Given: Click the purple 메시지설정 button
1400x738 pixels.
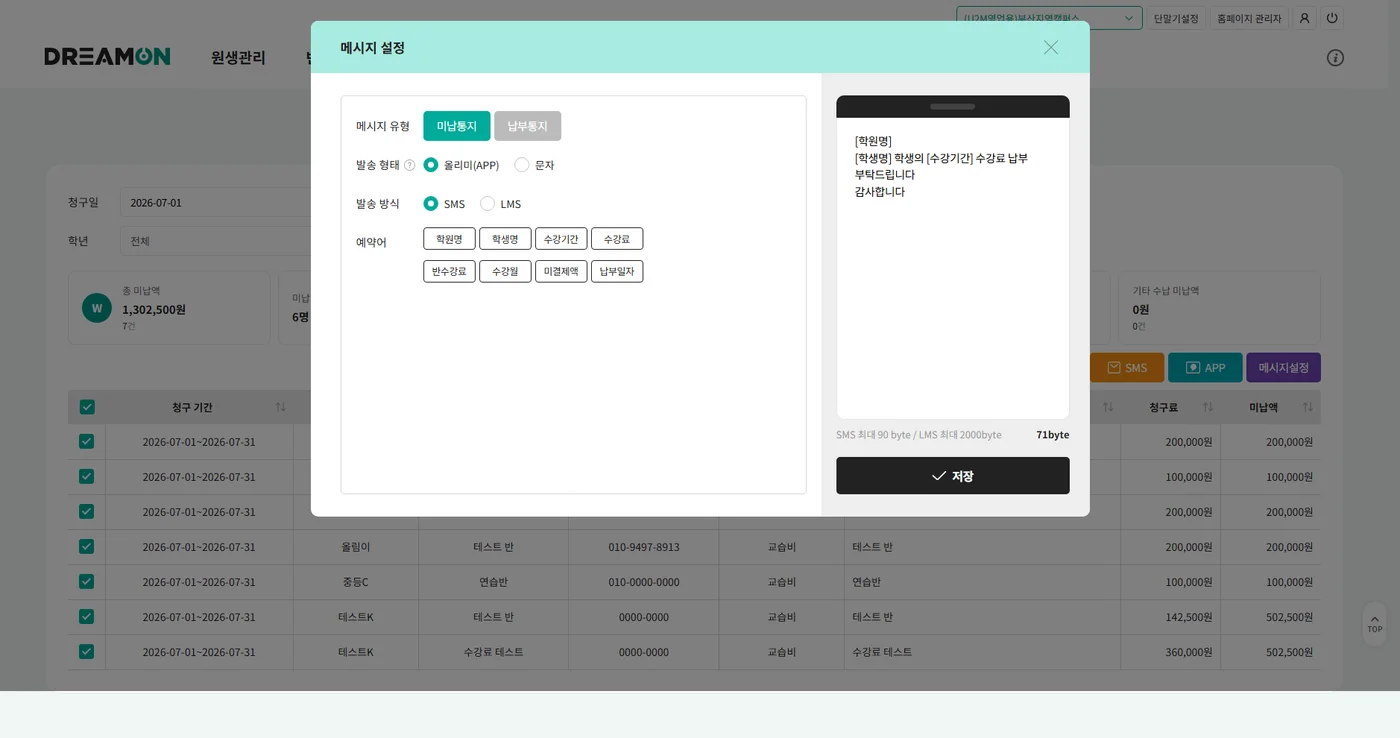Looking at the screenshot, I should 1283,368.
